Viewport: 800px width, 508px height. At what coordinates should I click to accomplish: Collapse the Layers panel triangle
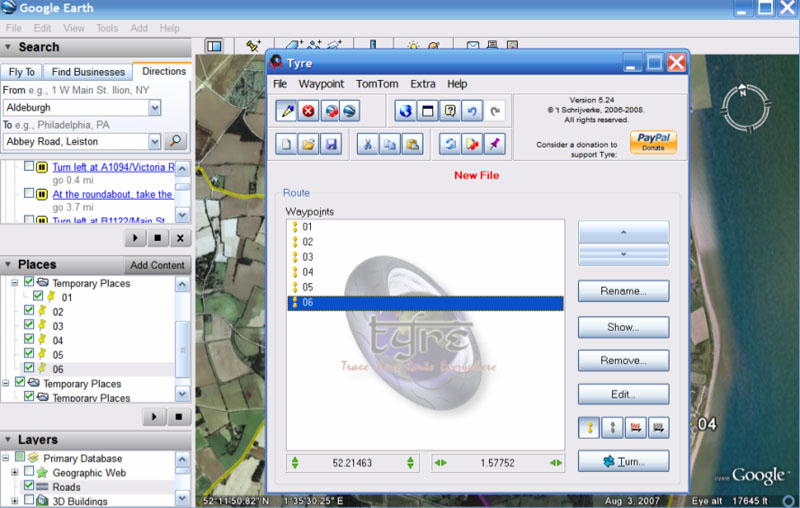click(8, 439)
